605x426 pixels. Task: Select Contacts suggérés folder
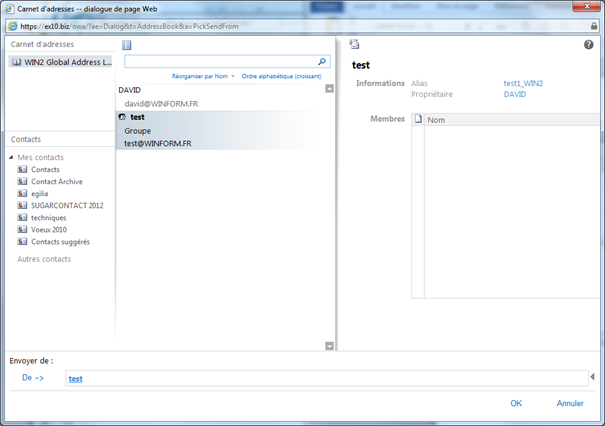60,242
